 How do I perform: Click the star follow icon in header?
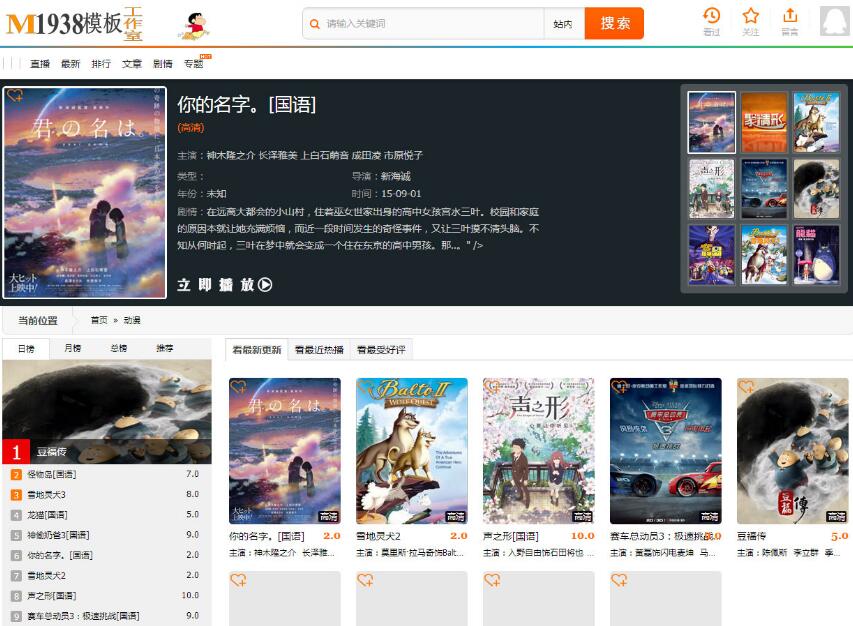click(751, 16)
